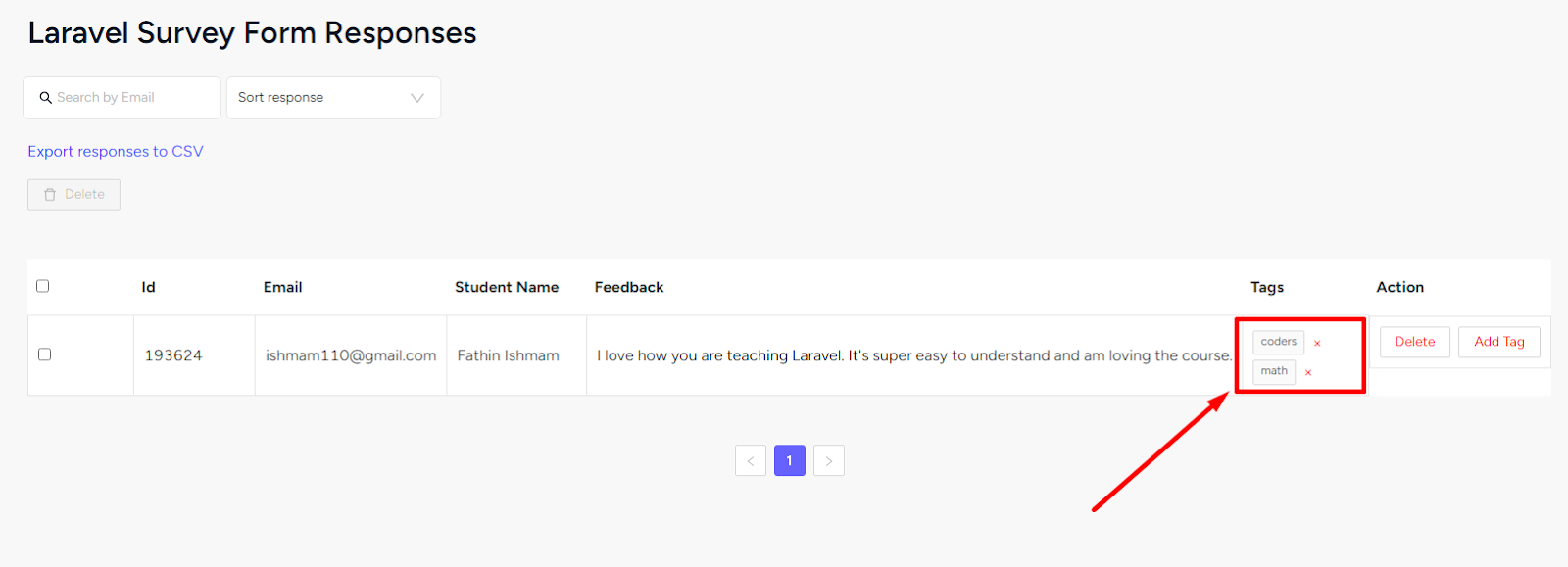Click the Delete button for row 193624
The height and width of the screenshot is (567, 1568).
tap(1415, 342)
